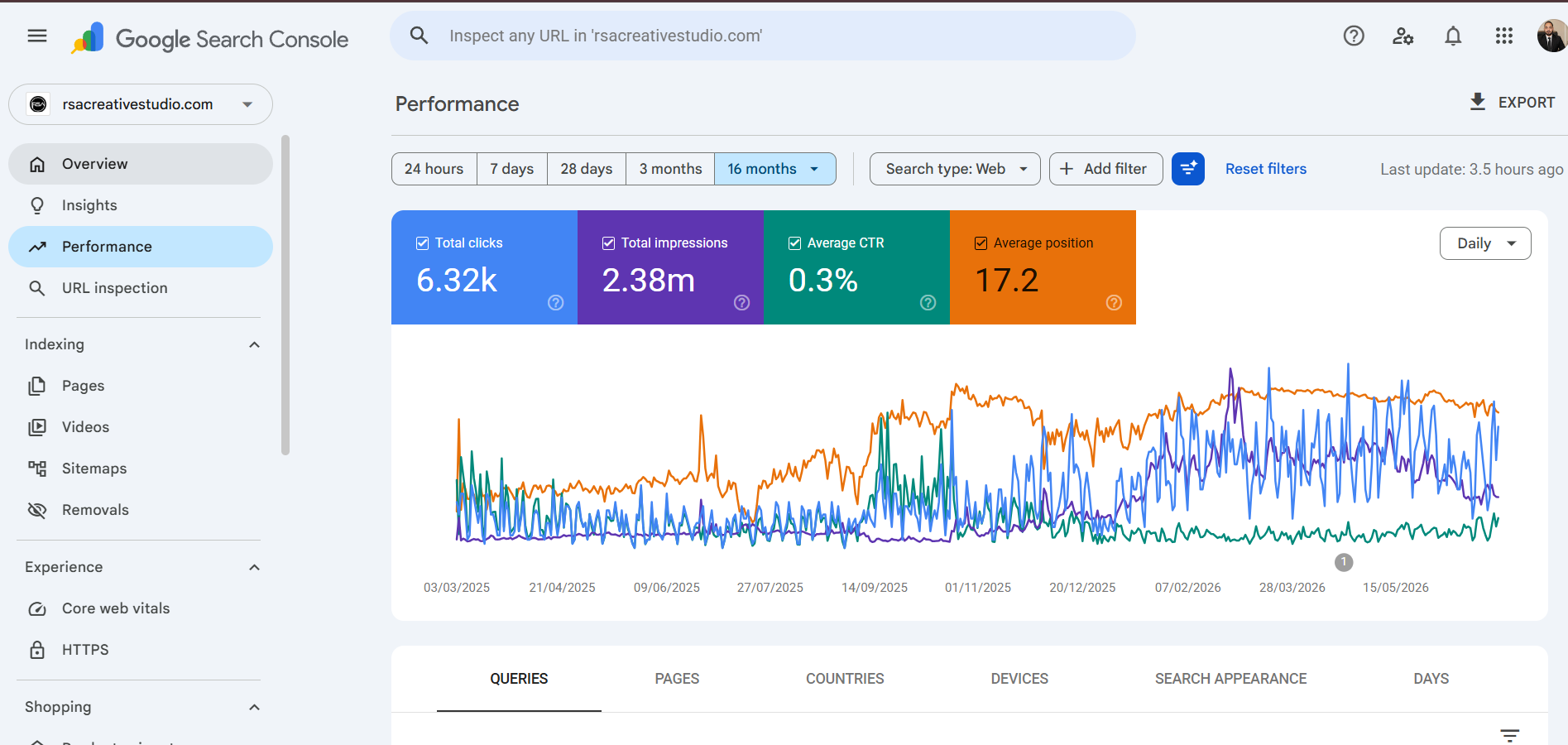Toggle the Average position checkbox

981,243
